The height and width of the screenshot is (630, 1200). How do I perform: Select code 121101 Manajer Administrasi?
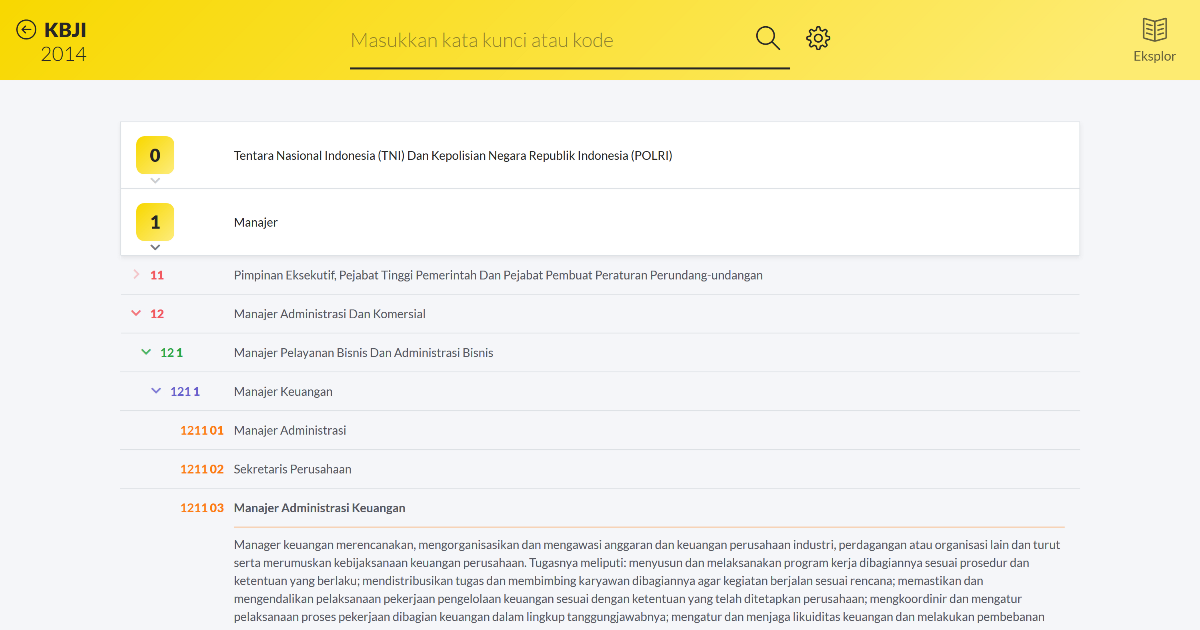click(289, 430)
